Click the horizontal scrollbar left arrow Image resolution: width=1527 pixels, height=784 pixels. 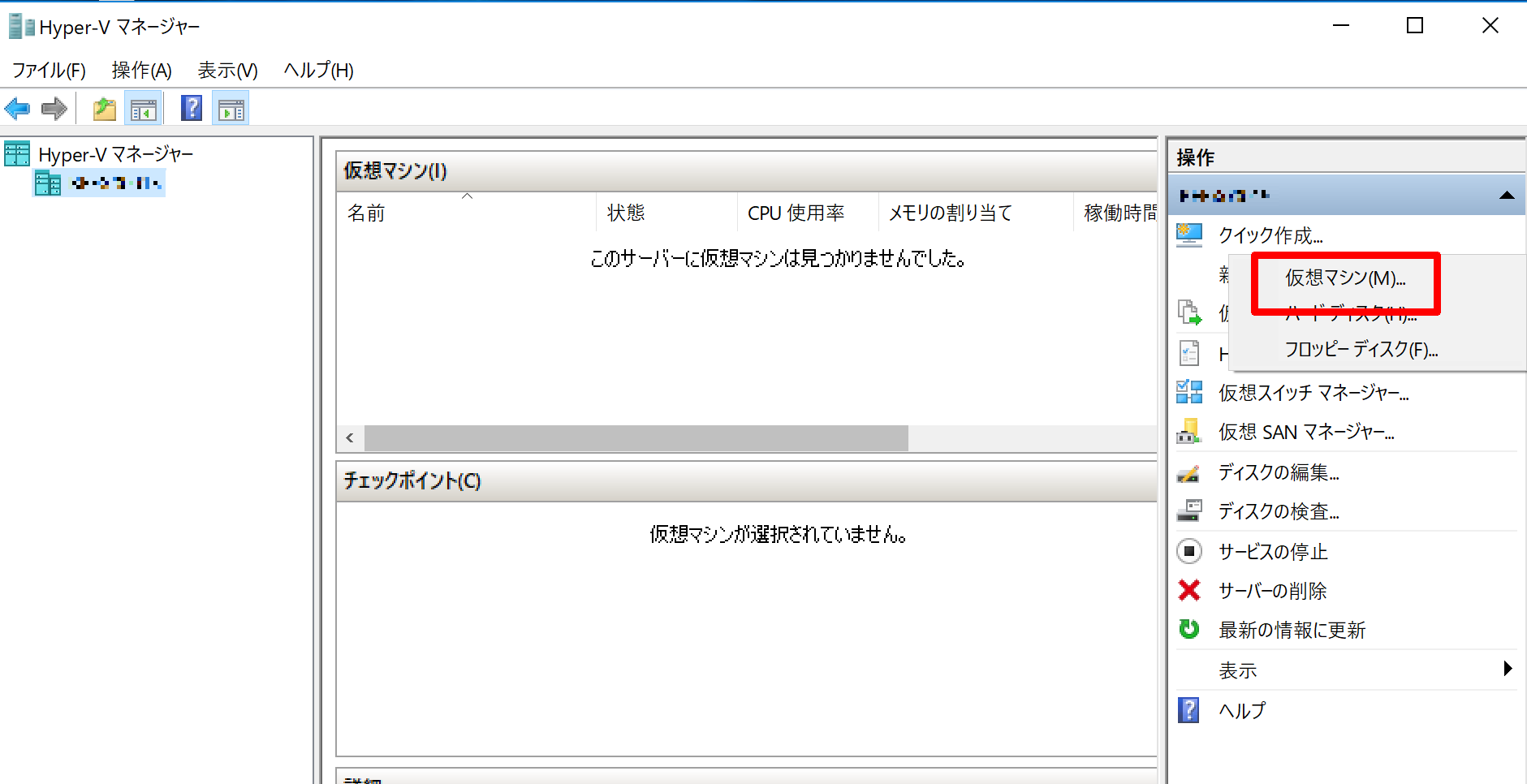pyautogui.click(x=350, y=438)
